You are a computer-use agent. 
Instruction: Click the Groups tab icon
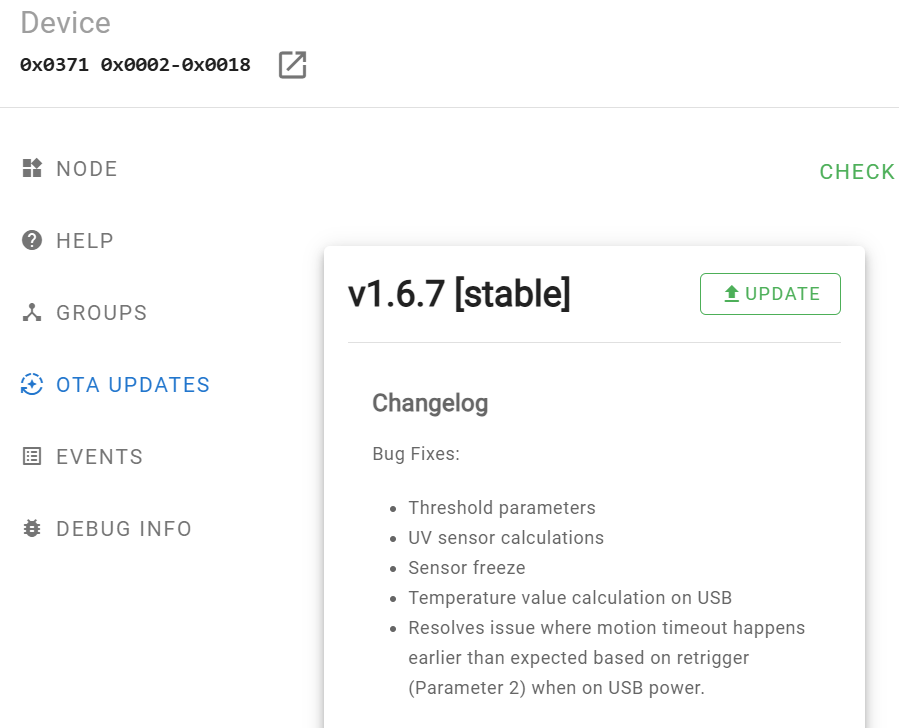[x=32, y=312]
